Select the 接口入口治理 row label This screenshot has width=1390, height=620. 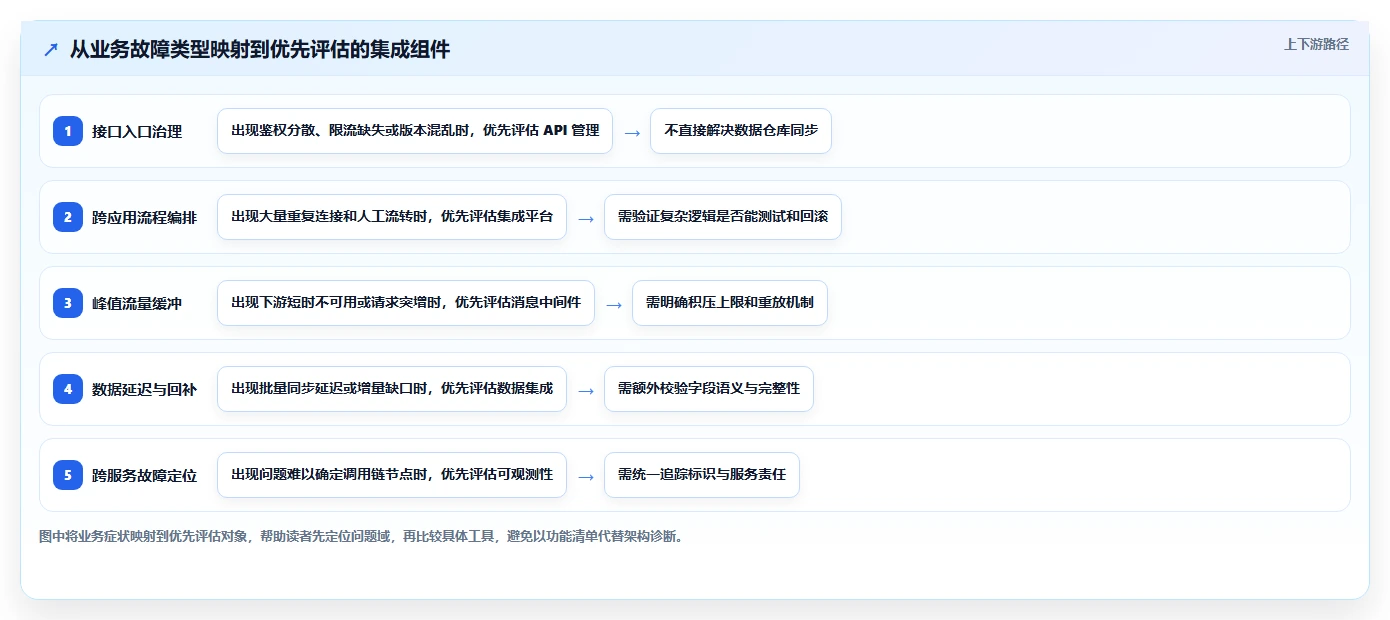point(137,131)
